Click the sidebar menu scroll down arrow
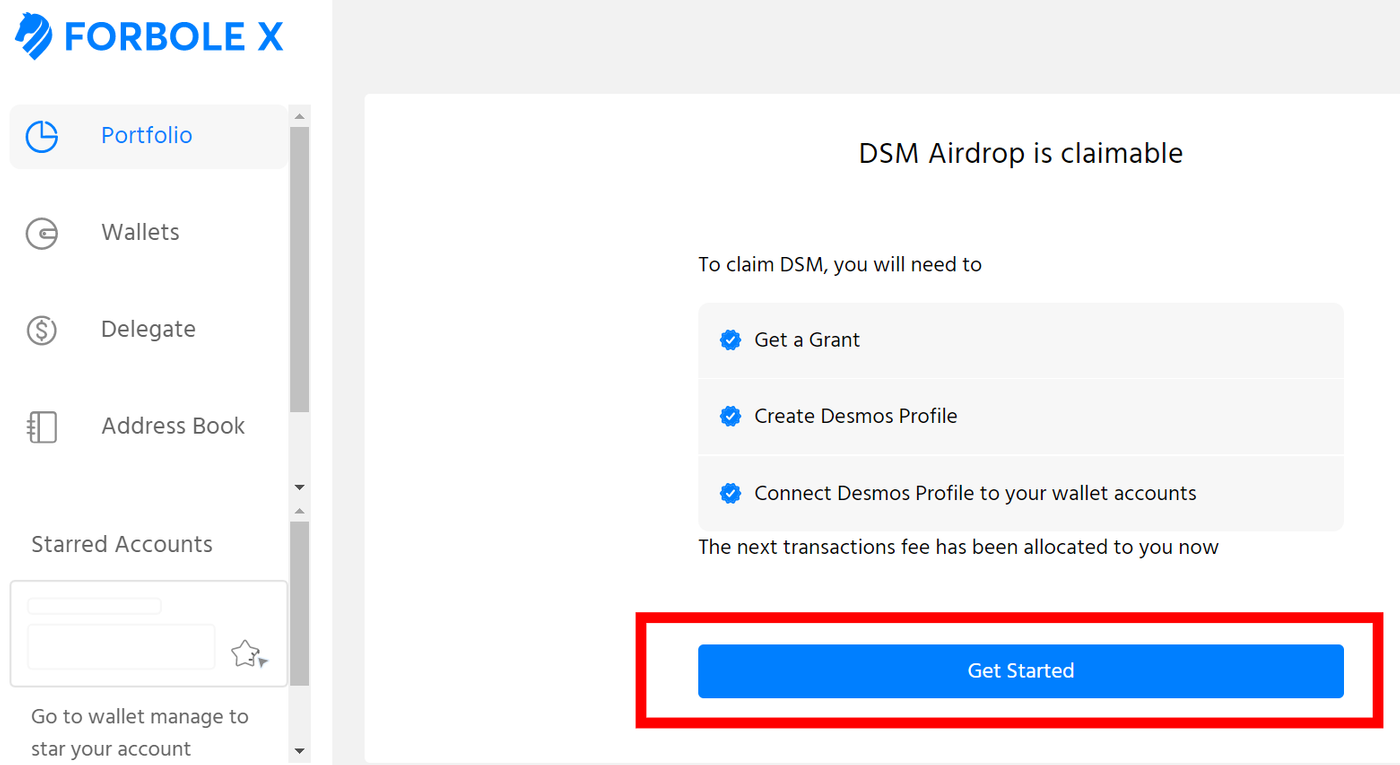Screen dimensions: 1400x765 (299, 487)
